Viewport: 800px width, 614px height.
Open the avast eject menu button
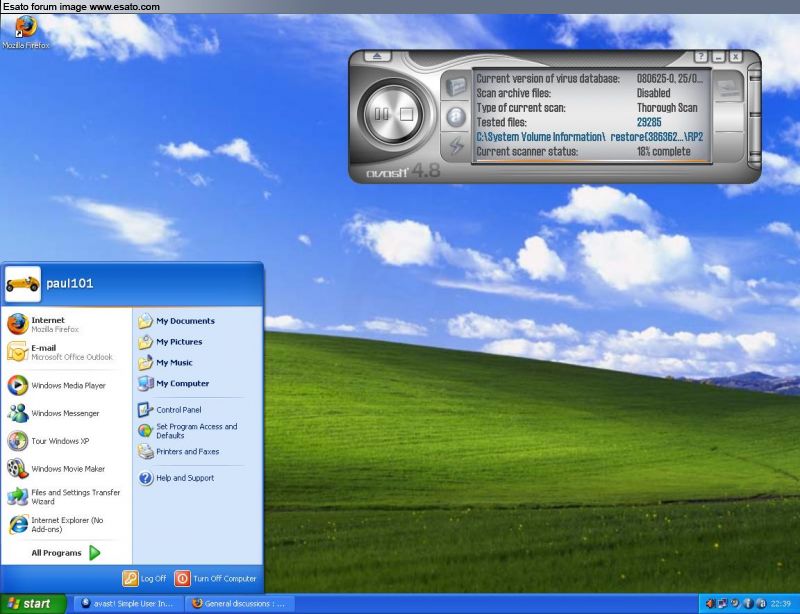pyautogui.click(x=377, y=56)
